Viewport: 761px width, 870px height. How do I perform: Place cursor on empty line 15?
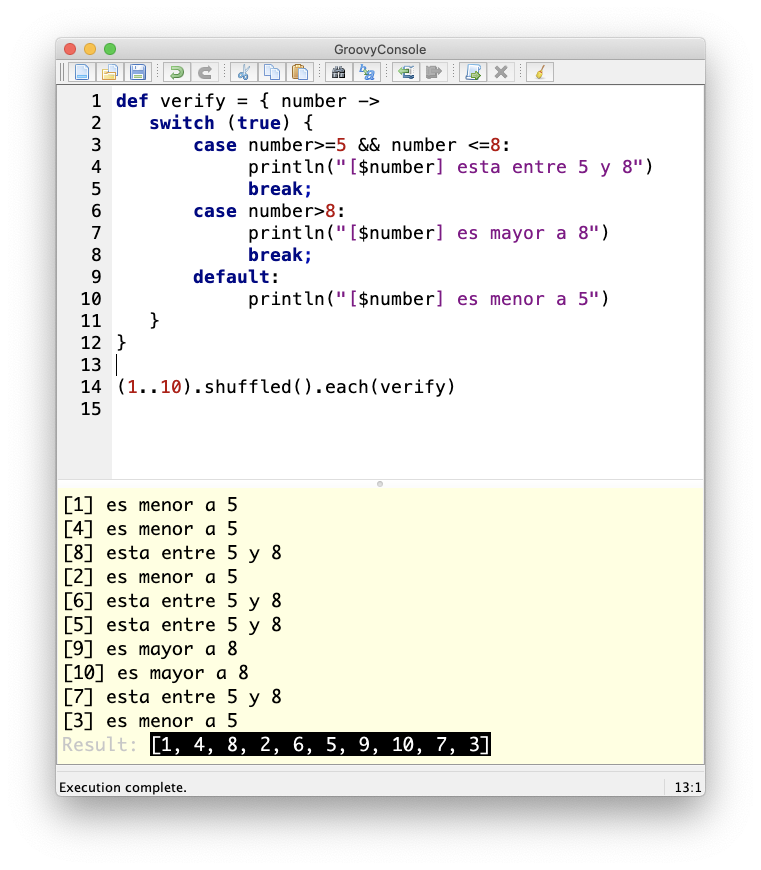(408, 409)
